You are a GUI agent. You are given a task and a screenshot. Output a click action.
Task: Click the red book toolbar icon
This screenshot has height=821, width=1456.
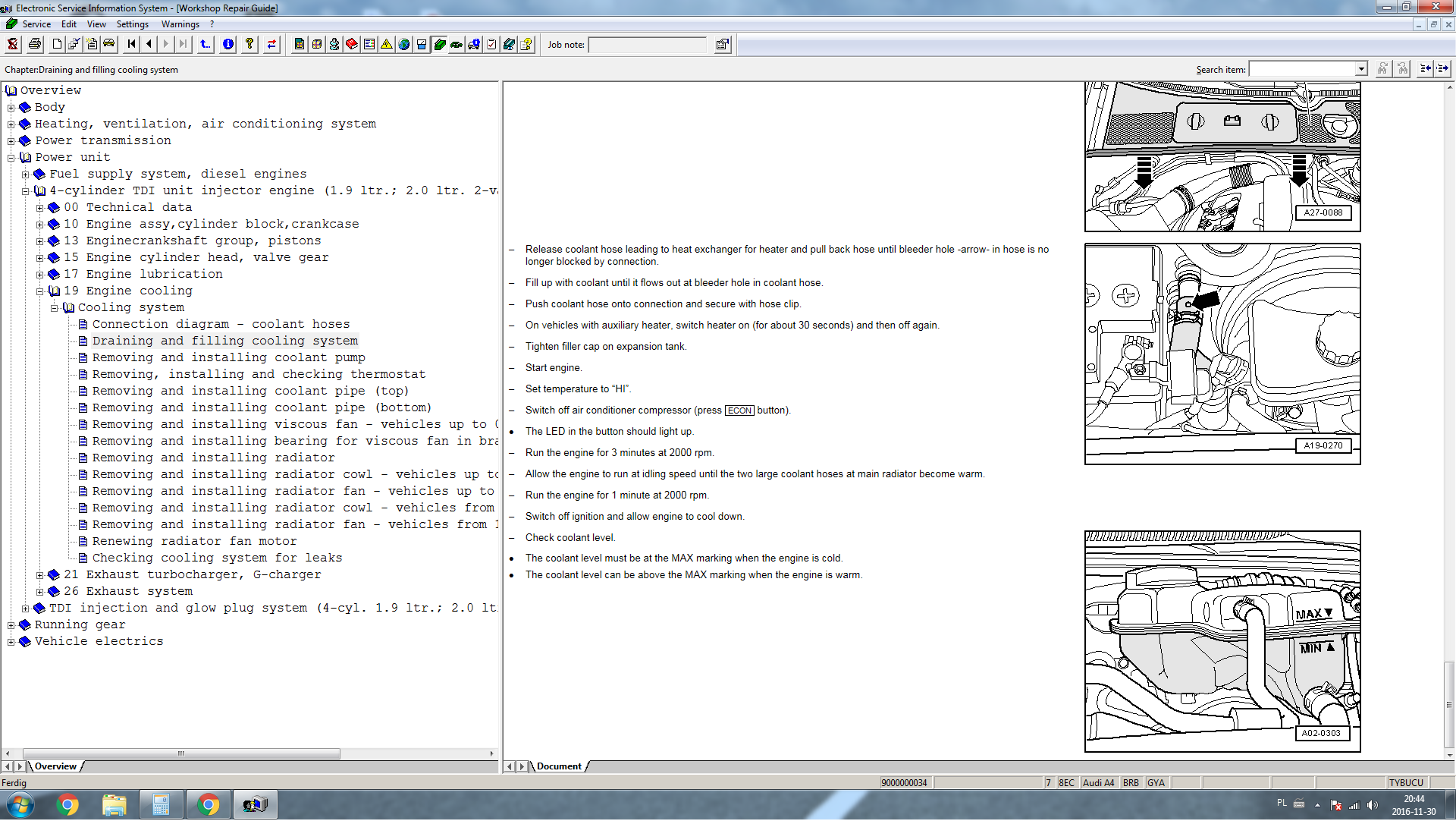click(352, 44)
